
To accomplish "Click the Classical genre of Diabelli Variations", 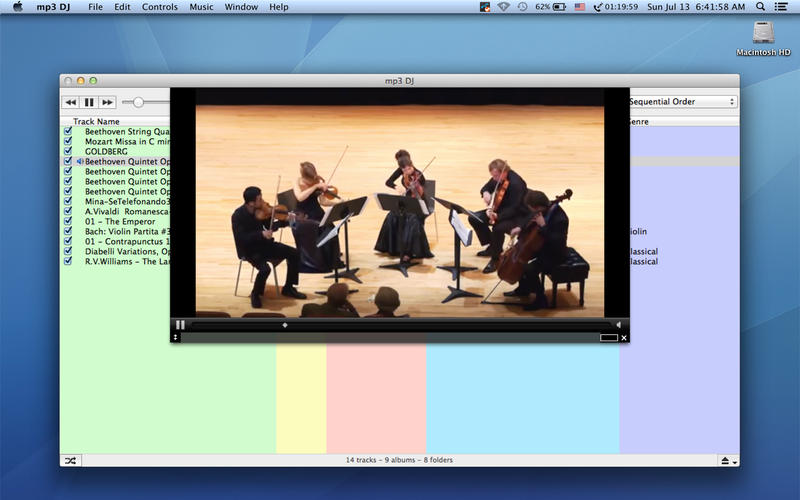I will (x=643, y=252).
